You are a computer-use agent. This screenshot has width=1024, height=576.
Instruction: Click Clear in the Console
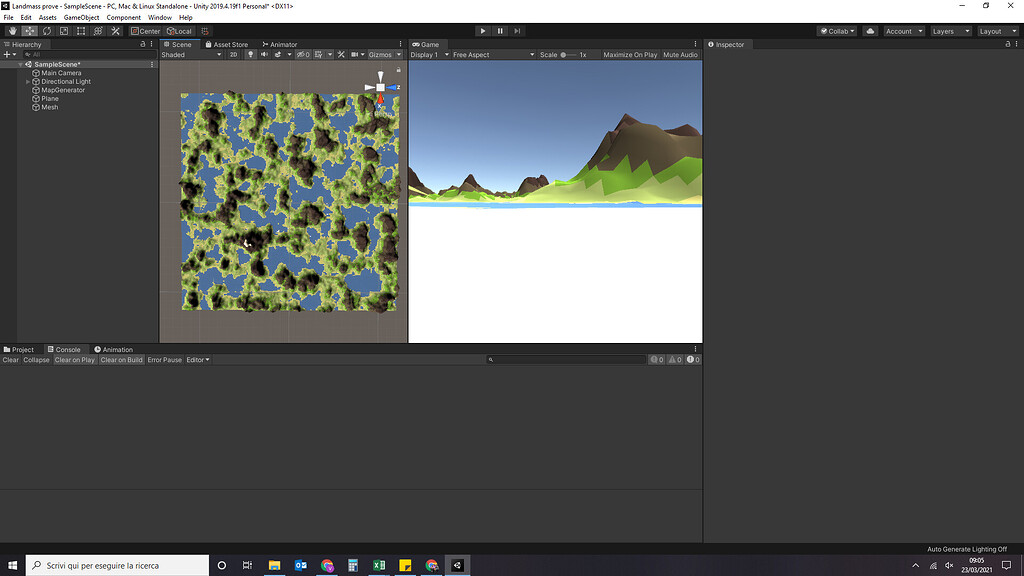(x=10, y=359)
